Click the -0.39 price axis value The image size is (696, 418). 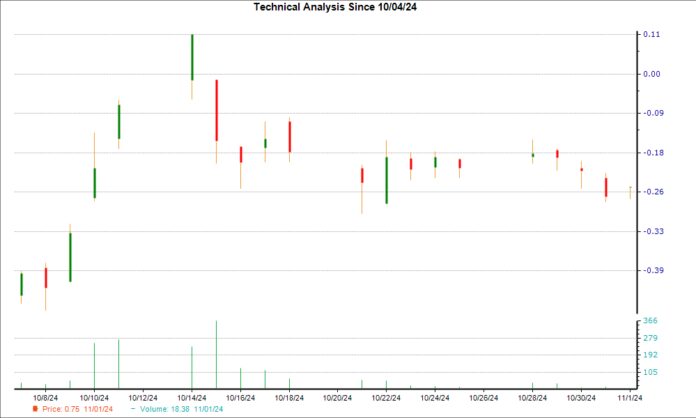(x=653, y=270)
